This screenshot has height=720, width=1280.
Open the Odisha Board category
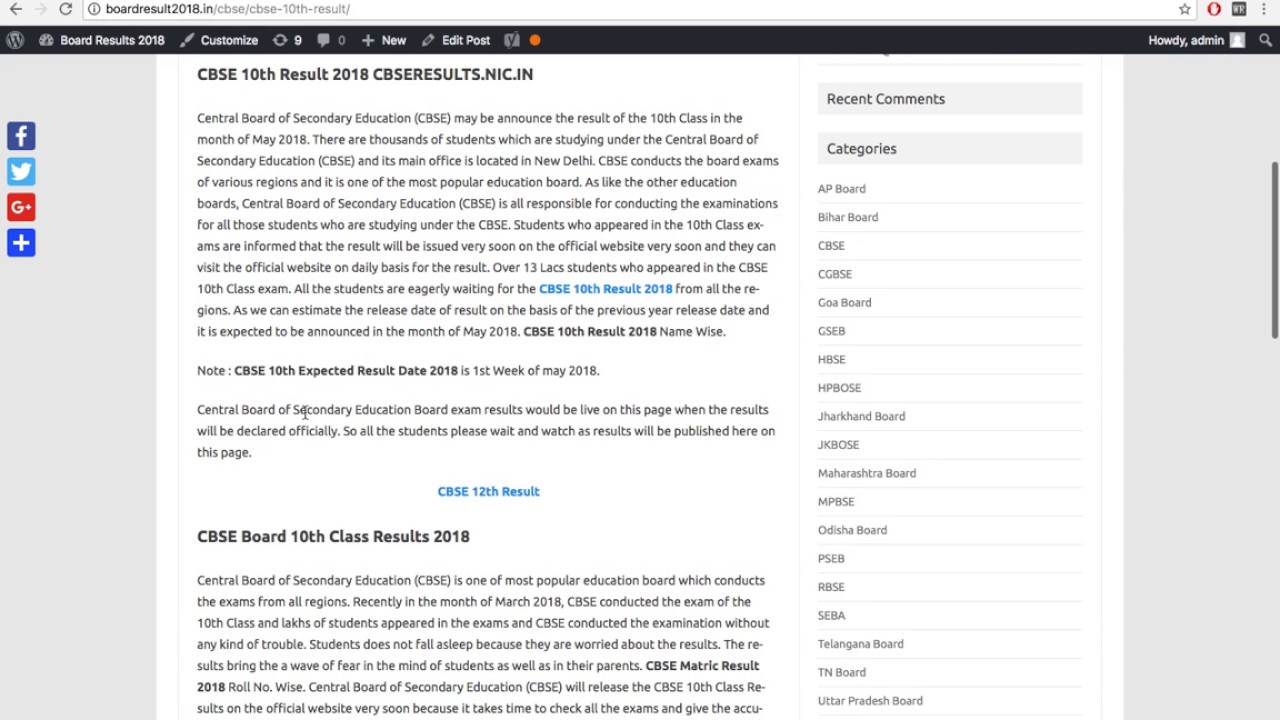click(x=852, y=531)
